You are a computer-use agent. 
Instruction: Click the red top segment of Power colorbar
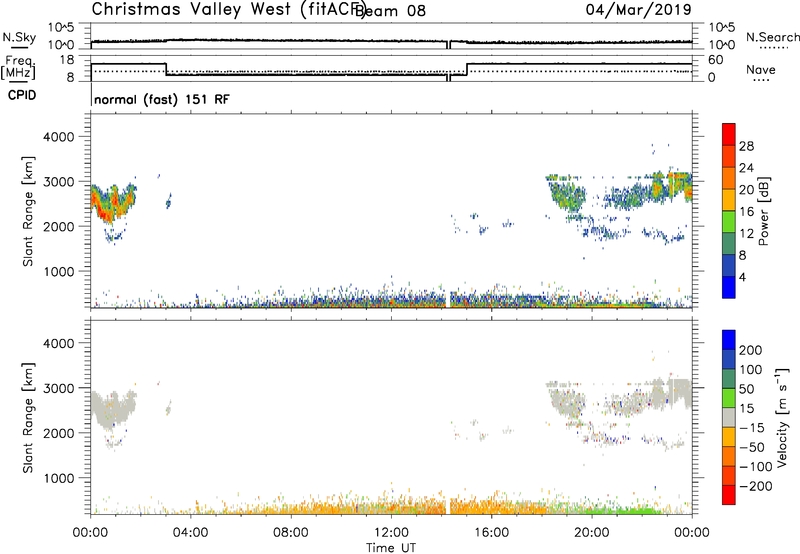[729, 134]
